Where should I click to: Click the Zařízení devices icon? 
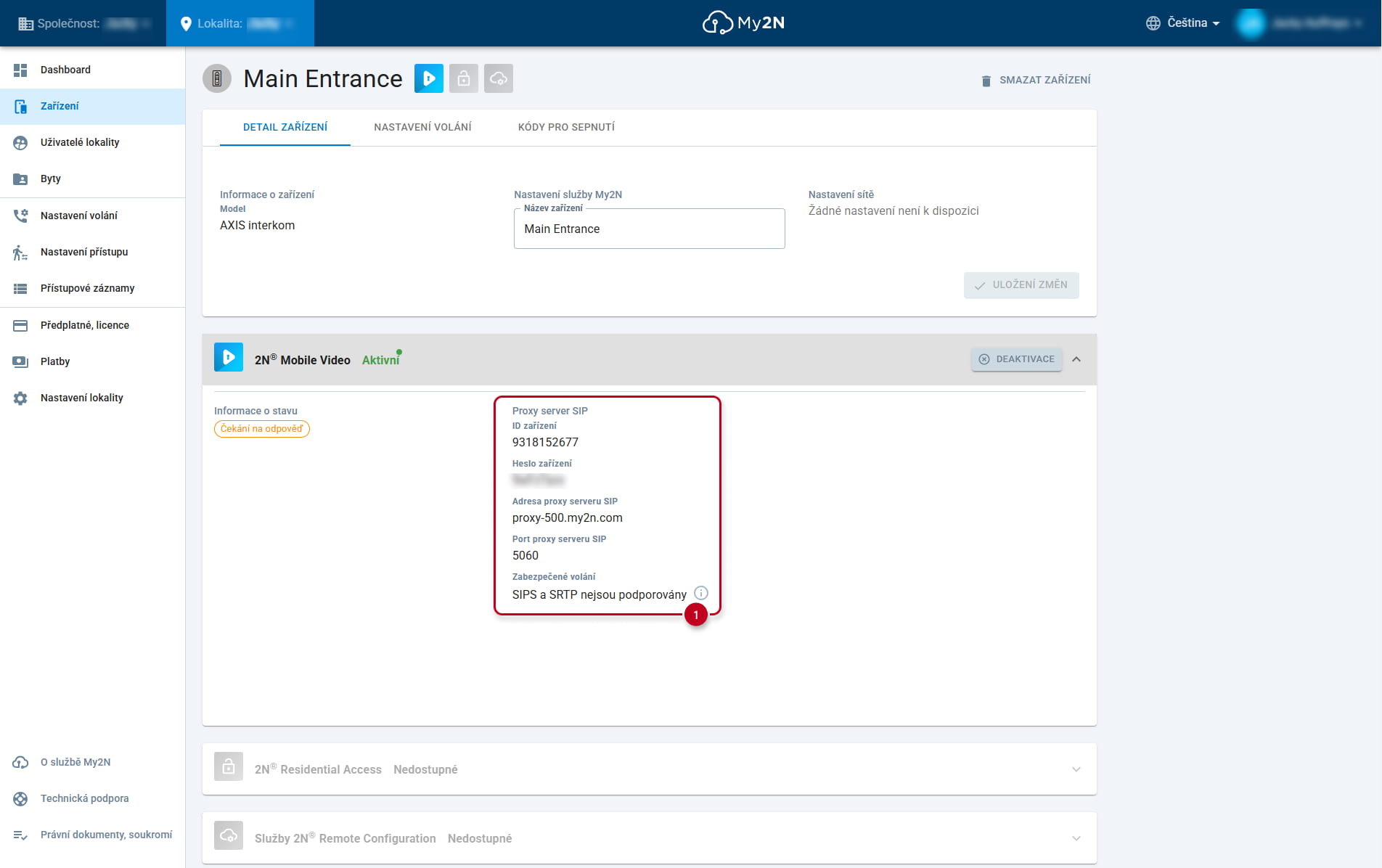[20, 107]
